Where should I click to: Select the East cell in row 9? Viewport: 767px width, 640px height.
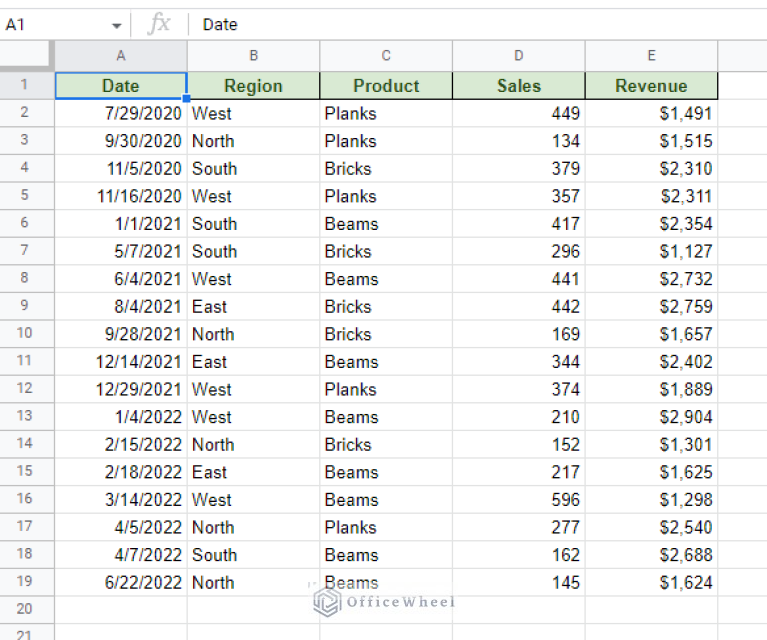tap(253, 307)
